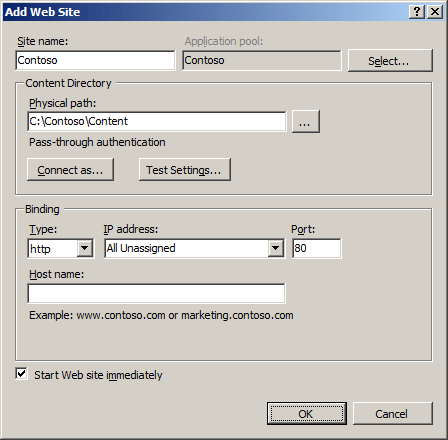The height and width of the screenshot is (440, 448).
Task: Click the Test Settings... button
Action: pos(185,170)
